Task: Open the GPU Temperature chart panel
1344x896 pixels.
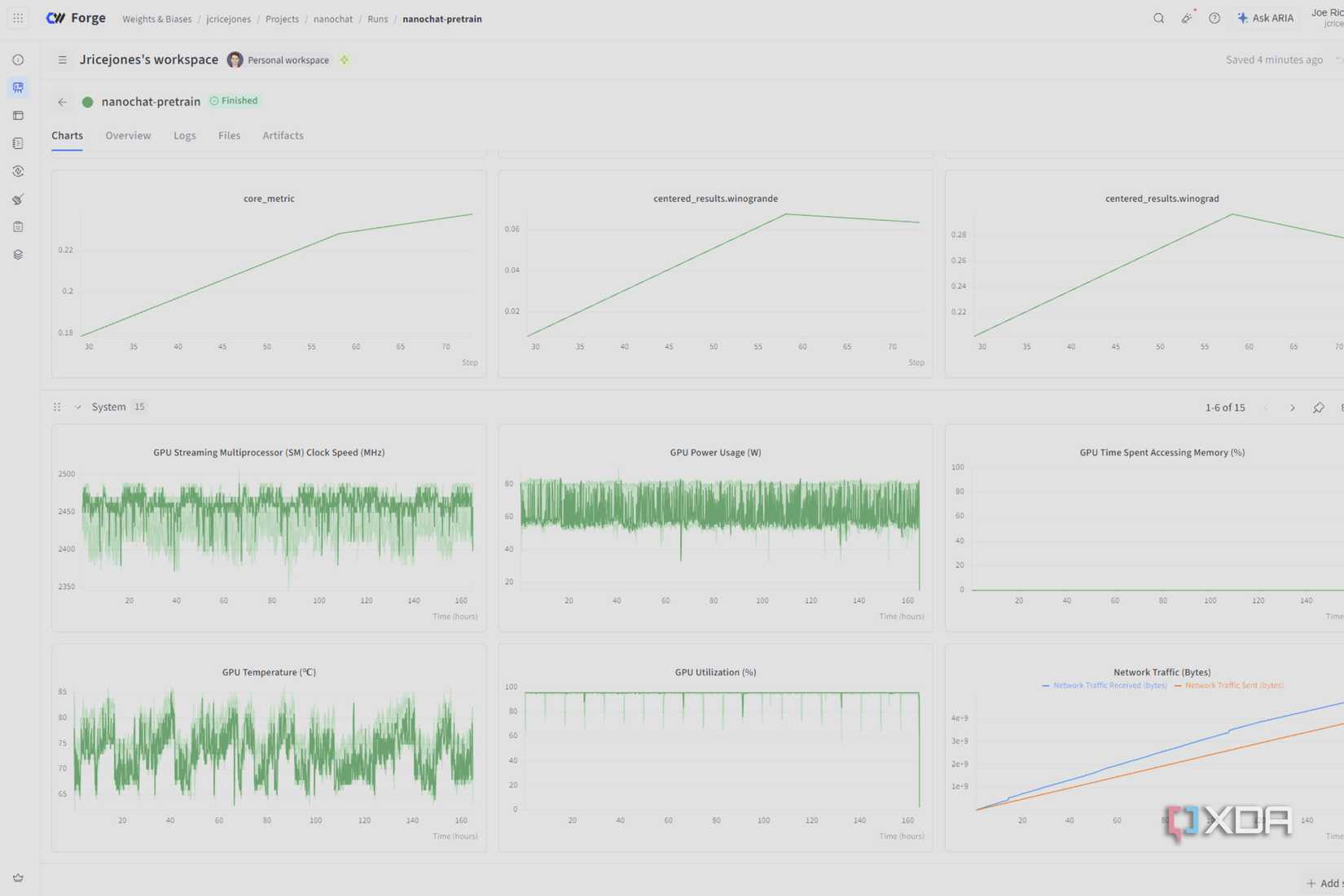Action: pos(269,748)
